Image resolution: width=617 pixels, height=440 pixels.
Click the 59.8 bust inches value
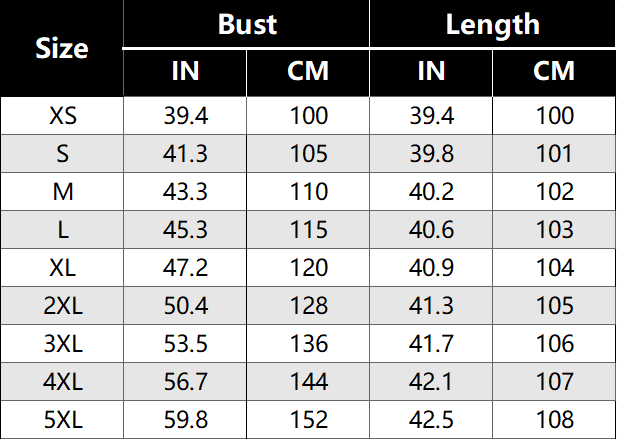(x=185, y=419)
